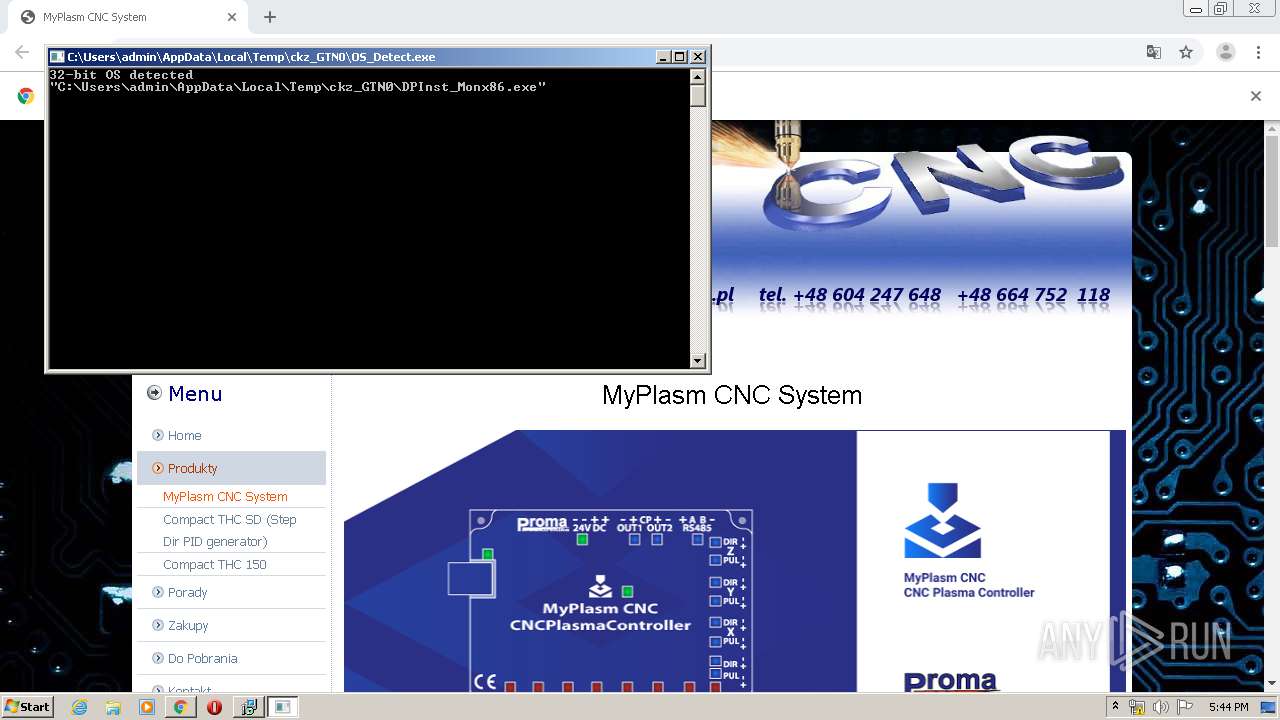Minimize the Chrome window
1280x720 pixels.
tap(1195, 9)
